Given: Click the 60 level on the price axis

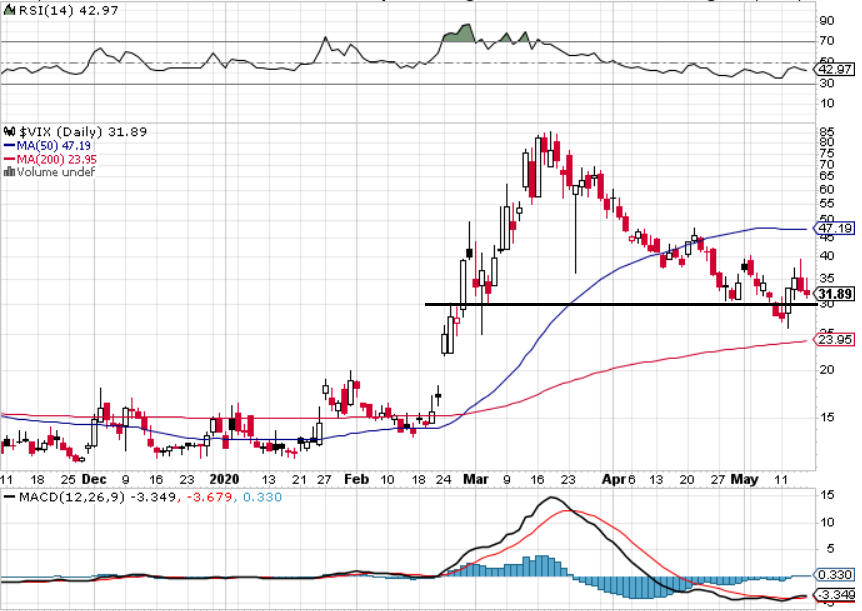Looking at the screenshot, I should click(827, 189).
